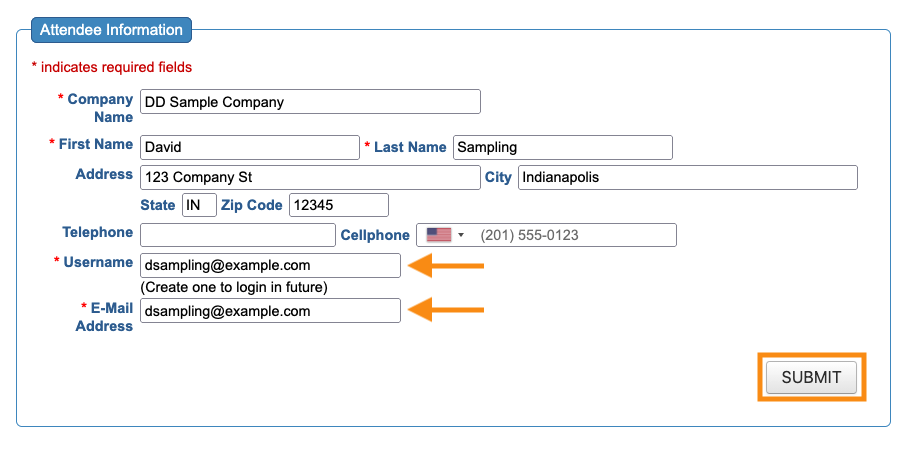Click into the First Name field

(249, 147)
